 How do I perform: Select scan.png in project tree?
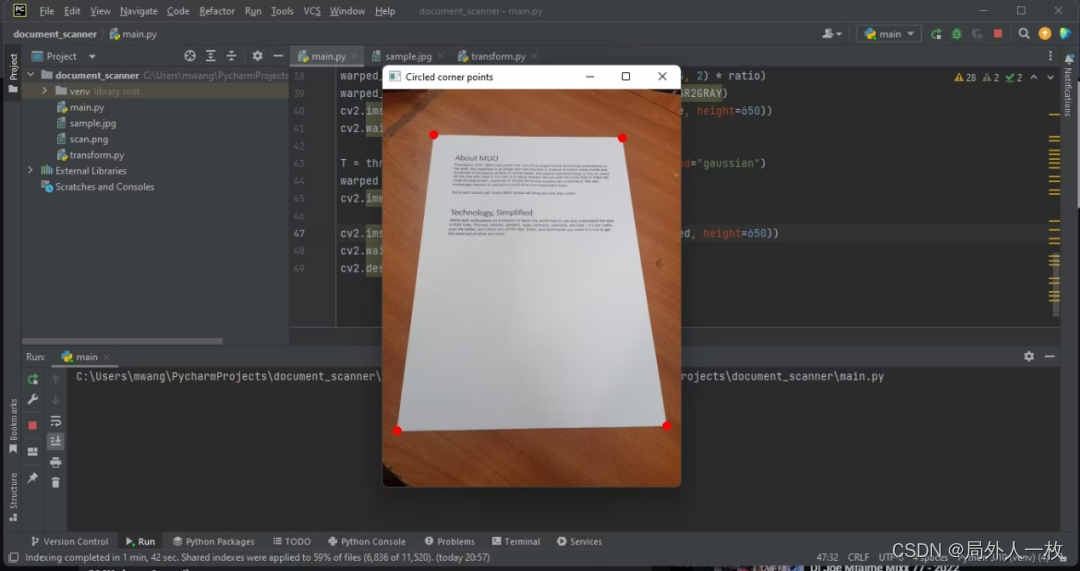(x=88, y=138)
